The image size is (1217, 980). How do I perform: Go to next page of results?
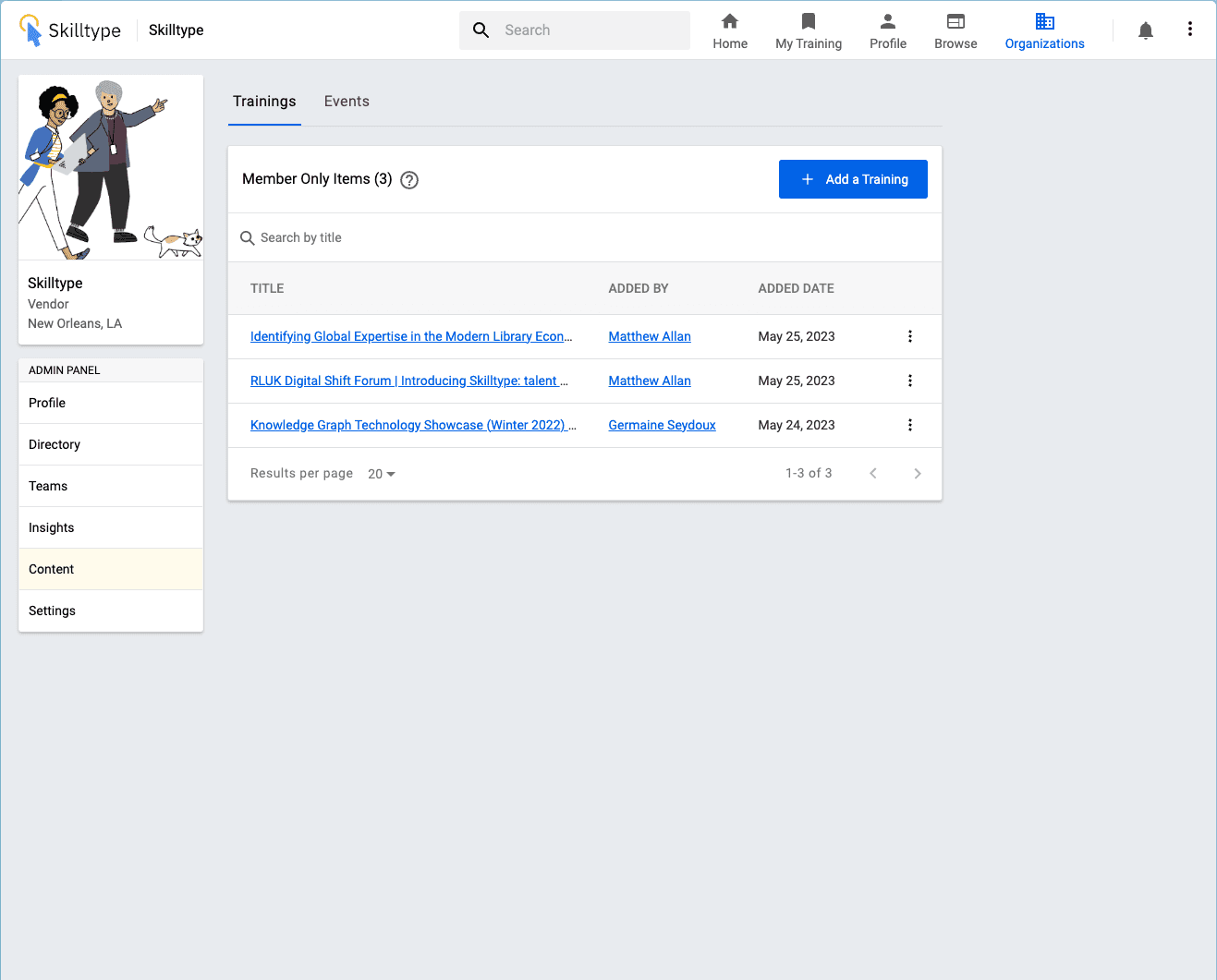[918, 474]
